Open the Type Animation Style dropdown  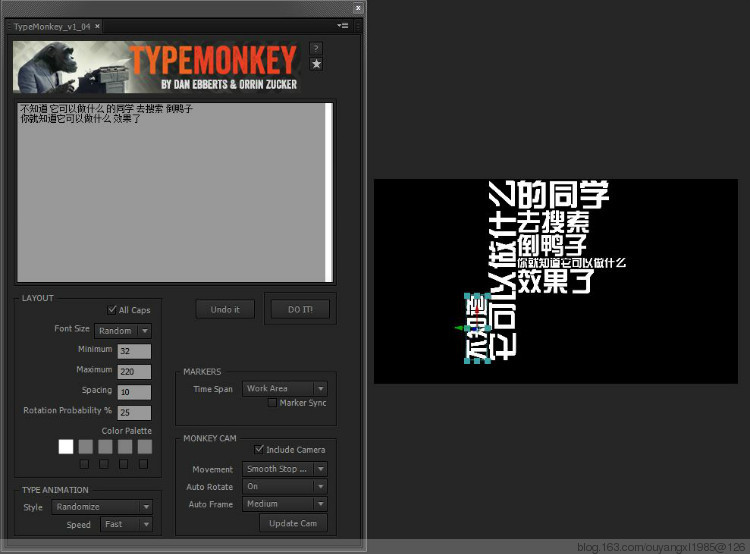[x=102, y=507]
